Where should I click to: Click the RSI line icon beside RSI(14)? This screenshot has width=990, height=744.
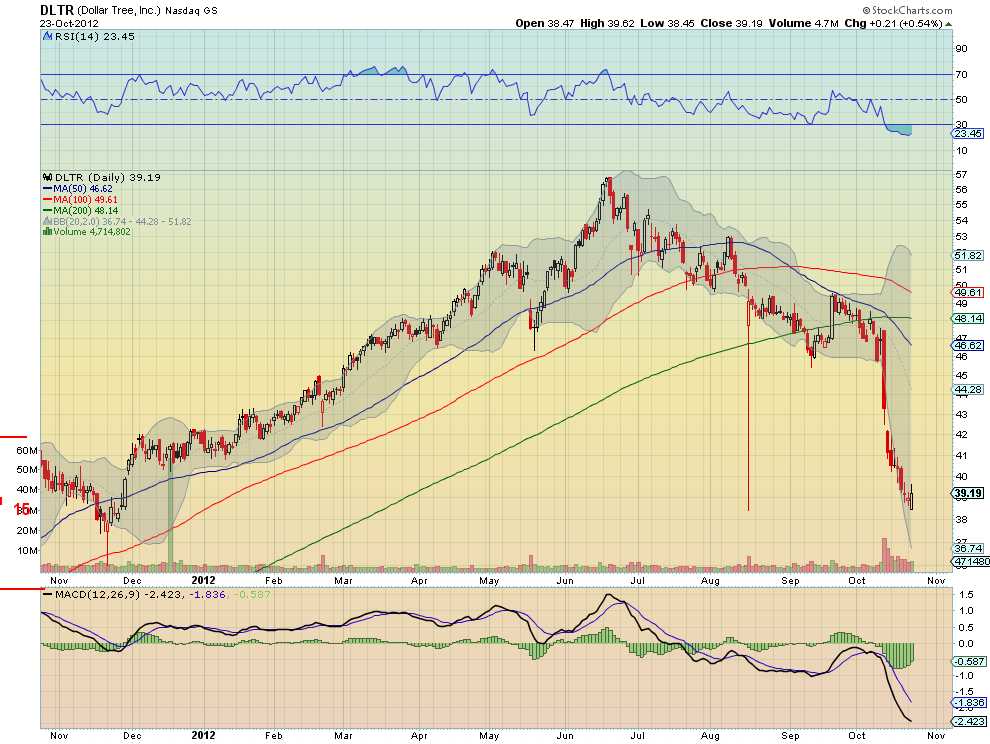tap(47, 37)
